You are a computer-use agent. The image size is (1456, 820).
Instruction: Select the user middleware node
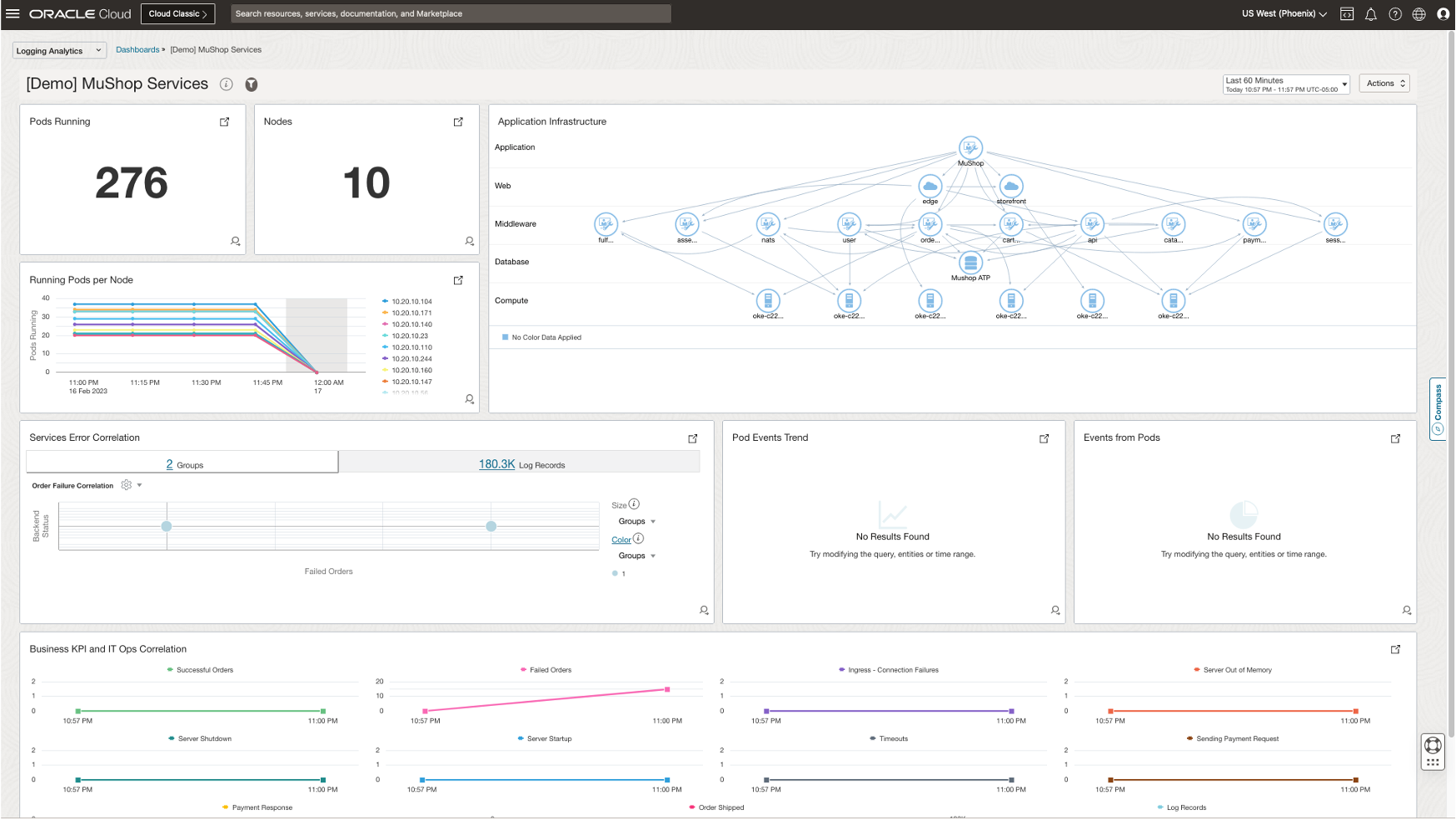[849, 224]
